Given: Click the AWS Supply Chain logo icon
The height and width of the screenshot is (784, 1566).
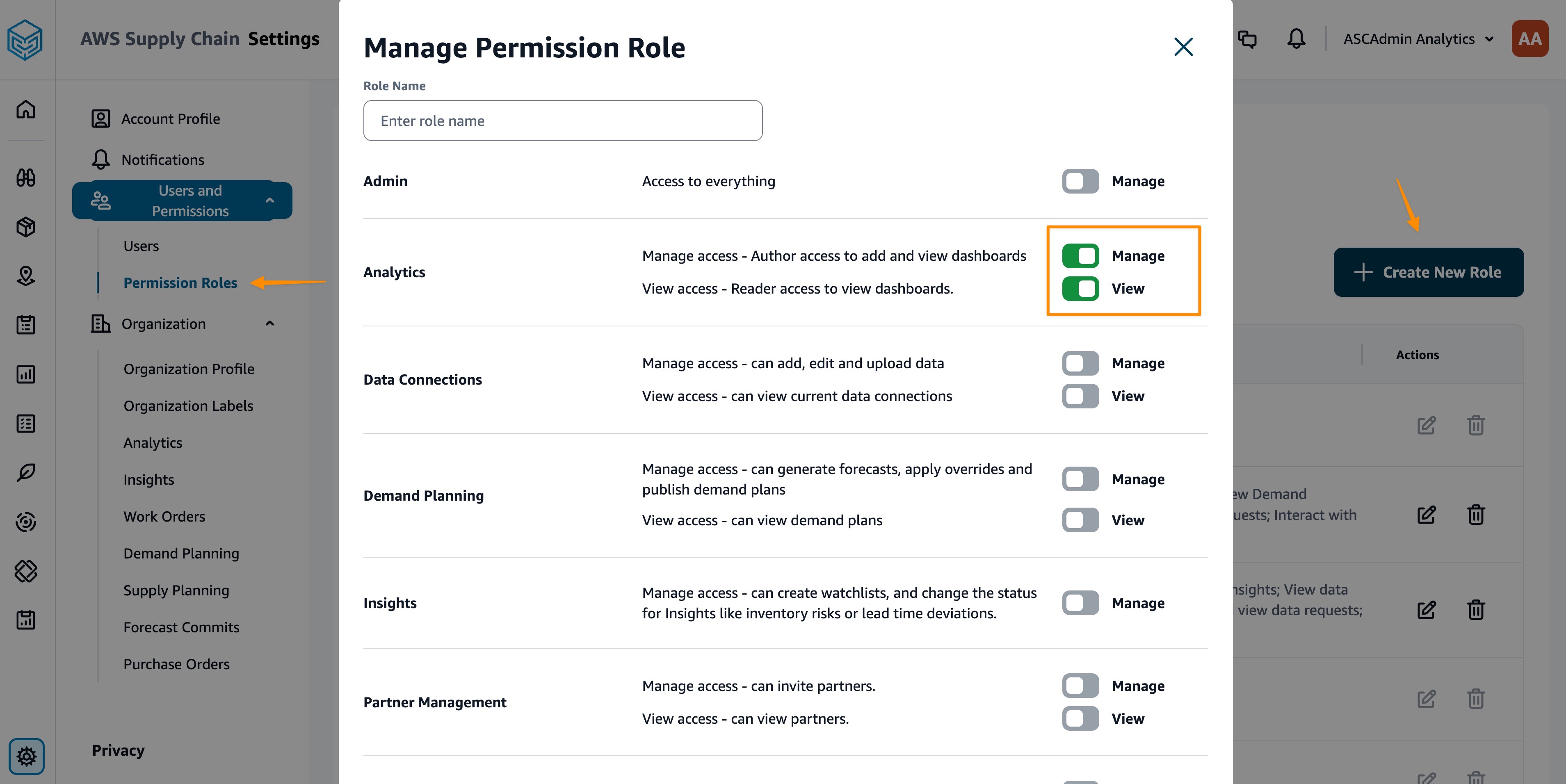Looking at the screenshot, I should 25,39.
